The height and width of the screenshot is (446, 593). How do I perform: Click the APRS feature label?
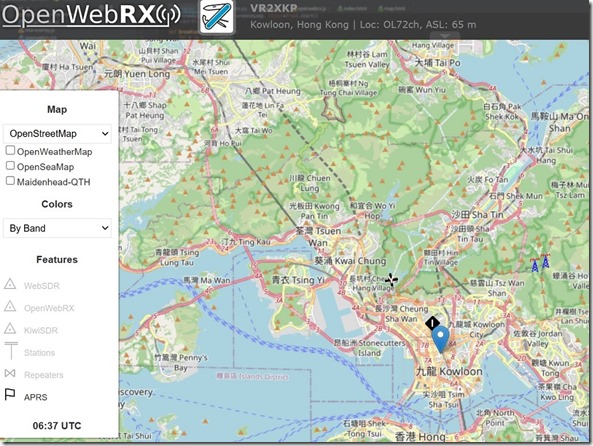click(x=36, y=397)
